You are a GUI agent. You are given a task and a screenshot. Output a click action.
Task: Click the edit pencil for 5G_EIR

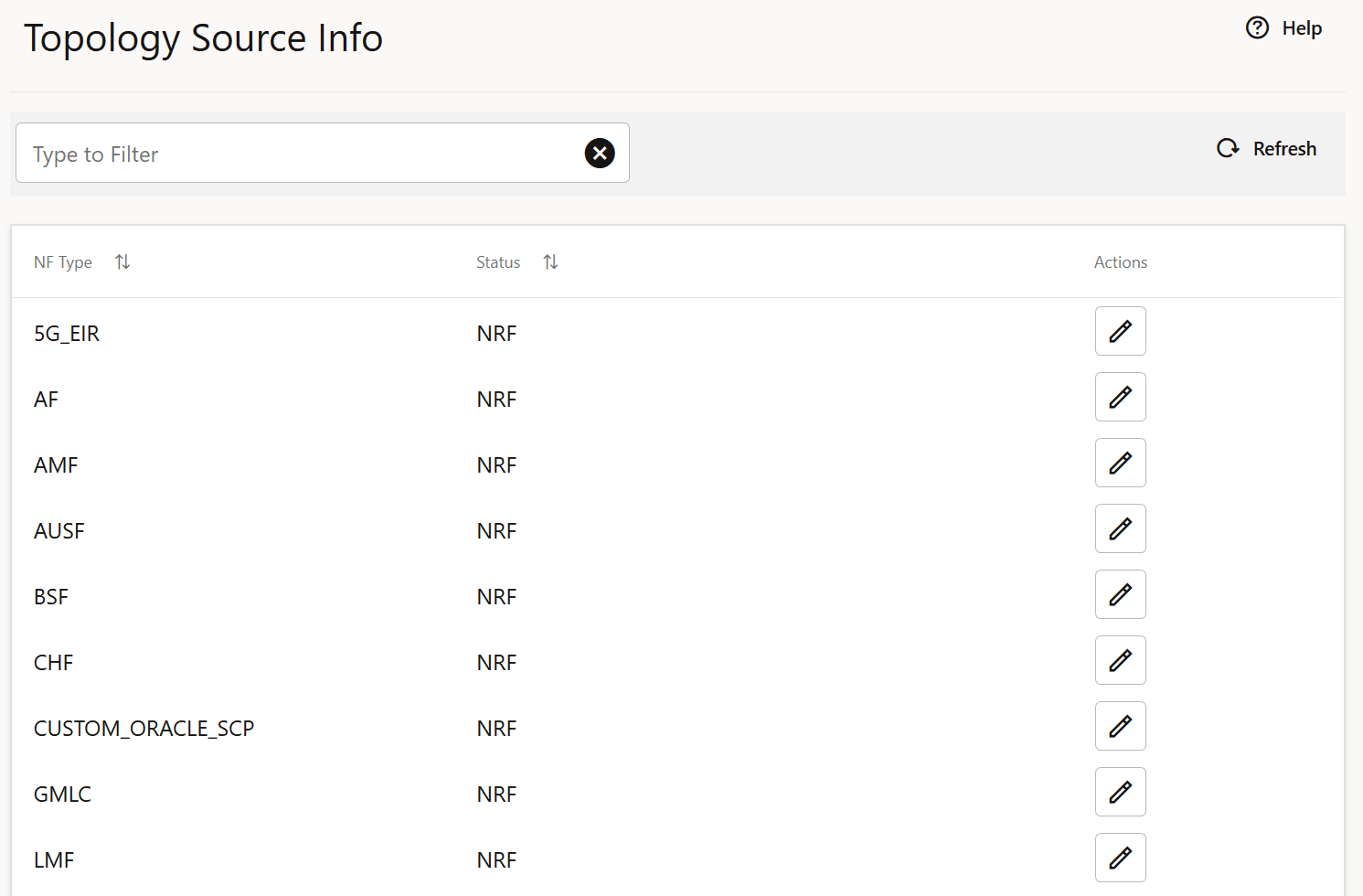pos(1120,331)
